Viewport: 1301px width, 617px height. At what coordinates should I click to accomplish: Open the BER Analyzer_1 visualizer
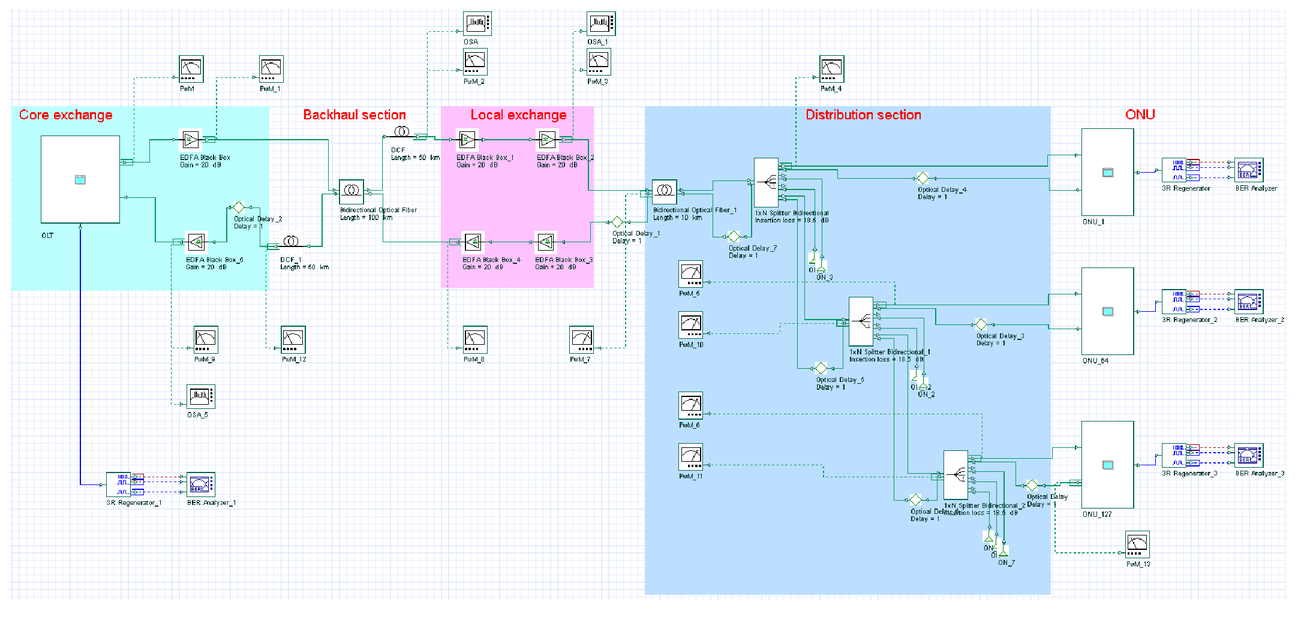pos(201,484)
